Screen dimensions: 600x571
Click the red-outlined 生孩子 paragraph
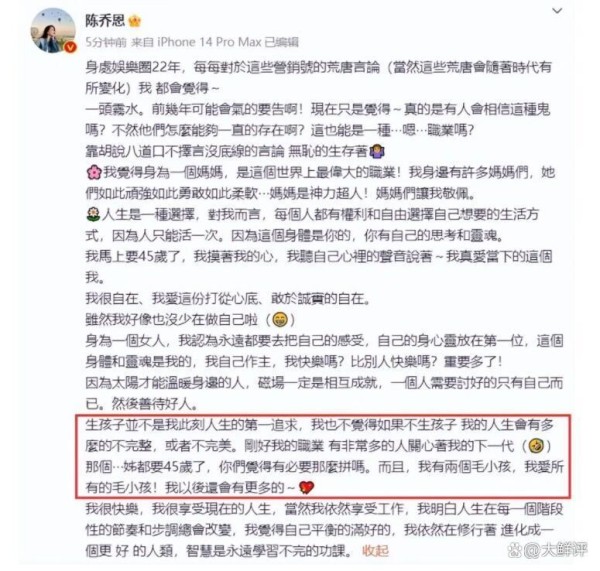pos(323,456)
